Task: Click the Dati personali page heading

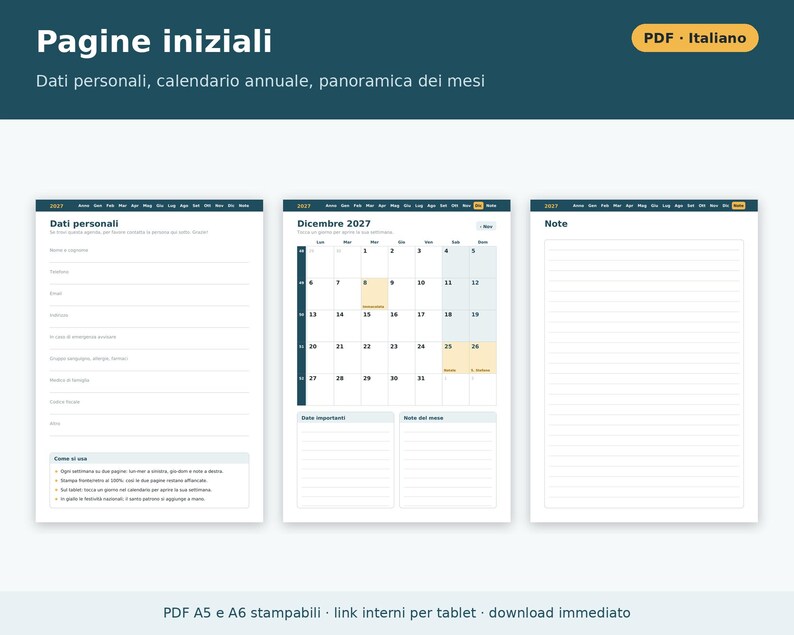Action: 84,223
